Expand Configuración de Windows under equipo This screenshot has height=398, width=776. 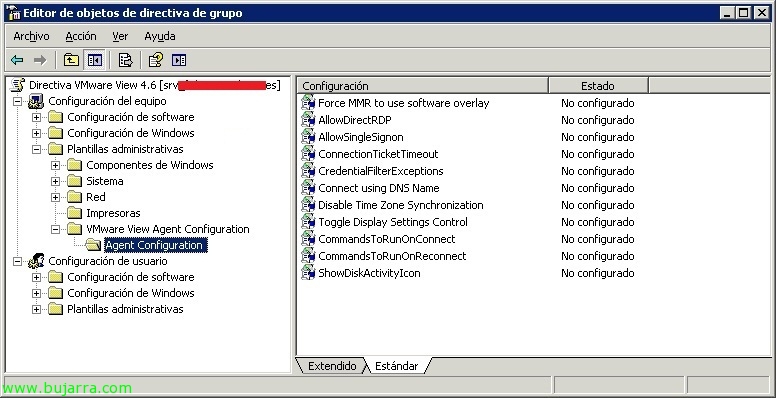[36, 133]
